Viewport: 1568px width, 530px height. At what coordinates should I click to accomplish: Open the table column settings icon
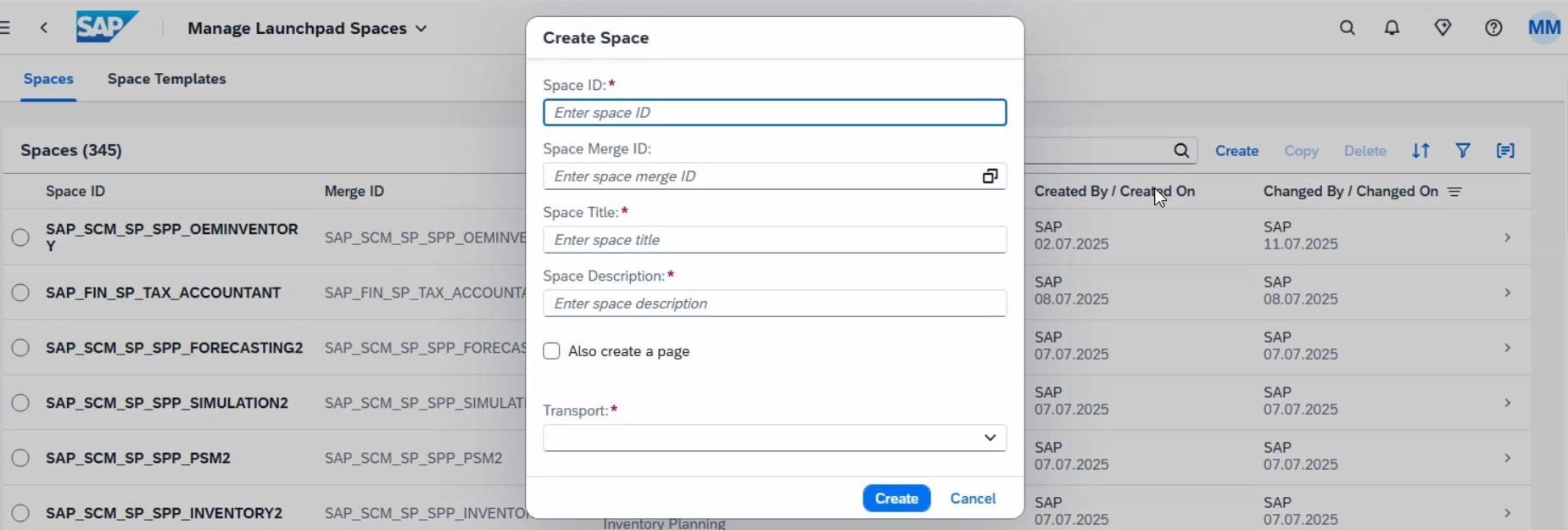[x=1505, y=151]
